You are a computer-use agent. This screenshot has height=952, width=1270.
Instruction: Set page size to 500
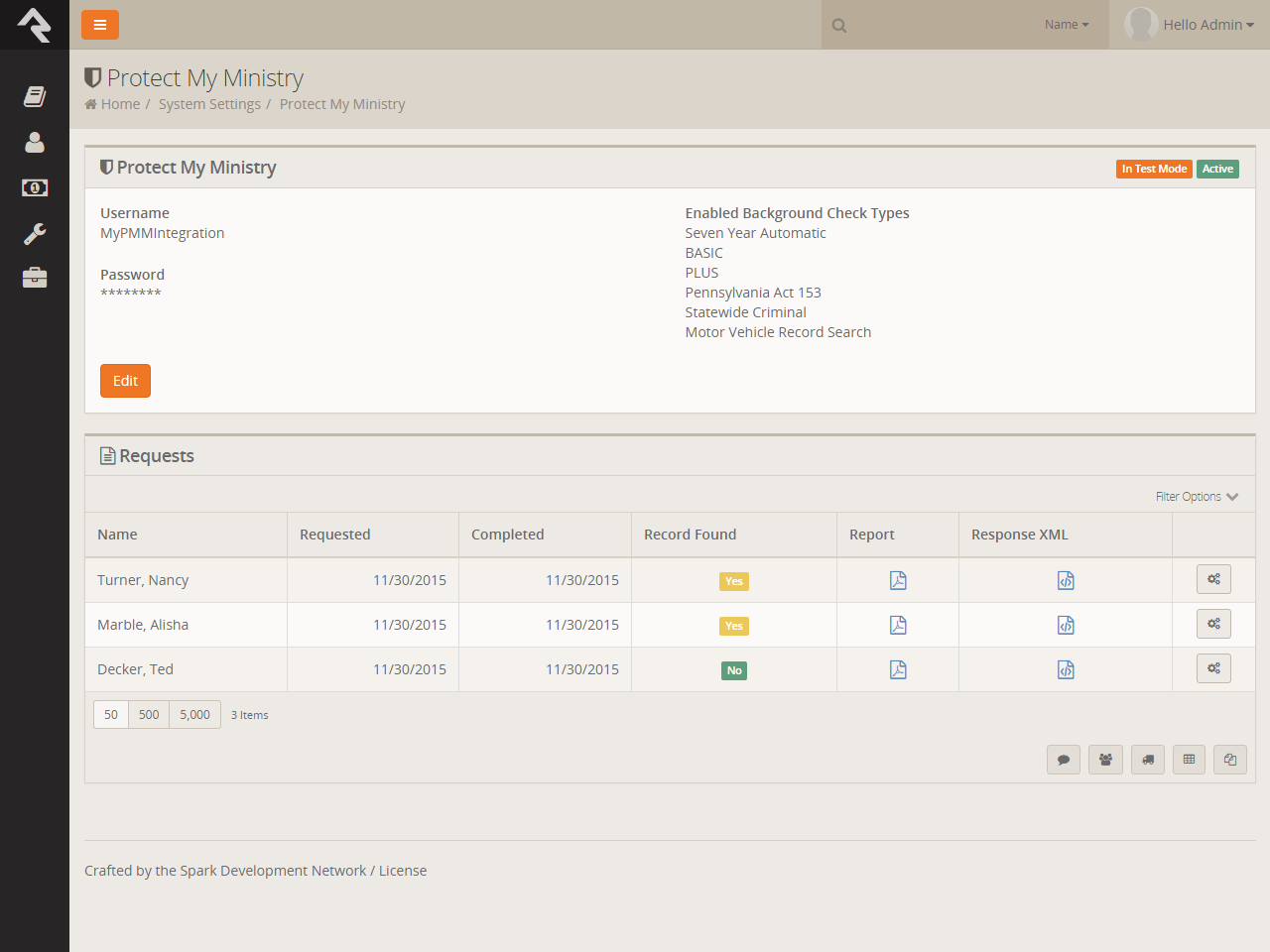tap(149, 715)
